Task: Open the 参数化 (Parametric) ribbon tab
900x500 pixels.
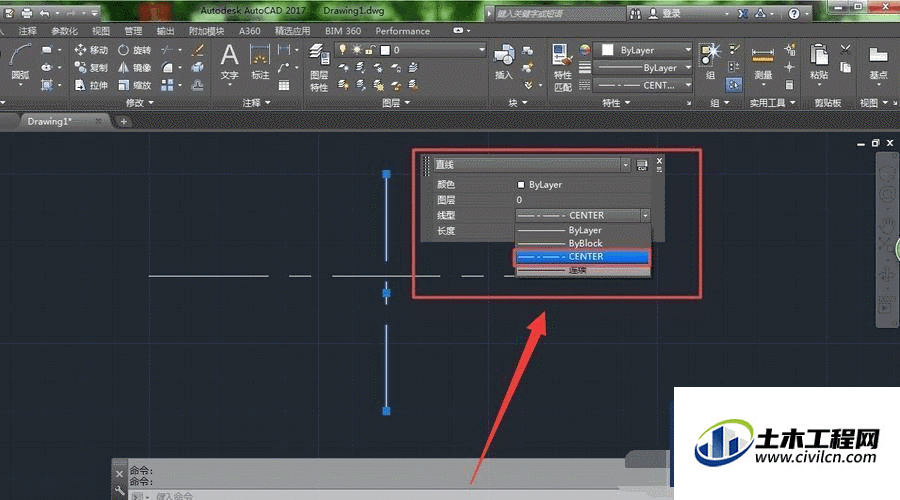Action: (64, 31)
